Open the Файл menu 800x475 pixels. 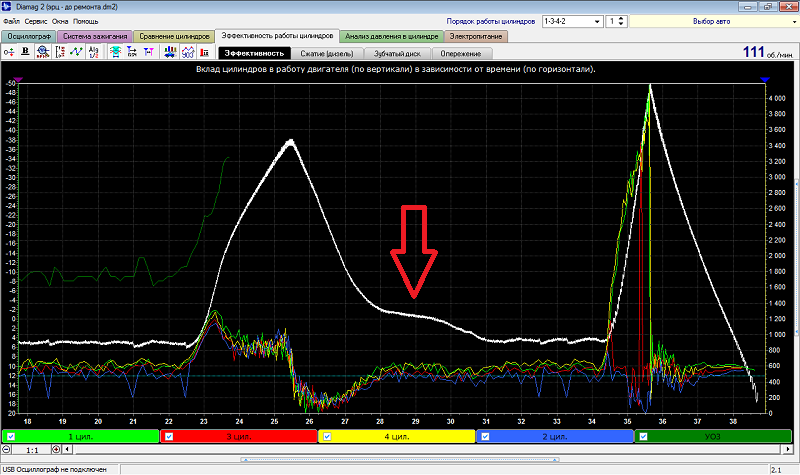pyautogui.click(x=11, y=21)
